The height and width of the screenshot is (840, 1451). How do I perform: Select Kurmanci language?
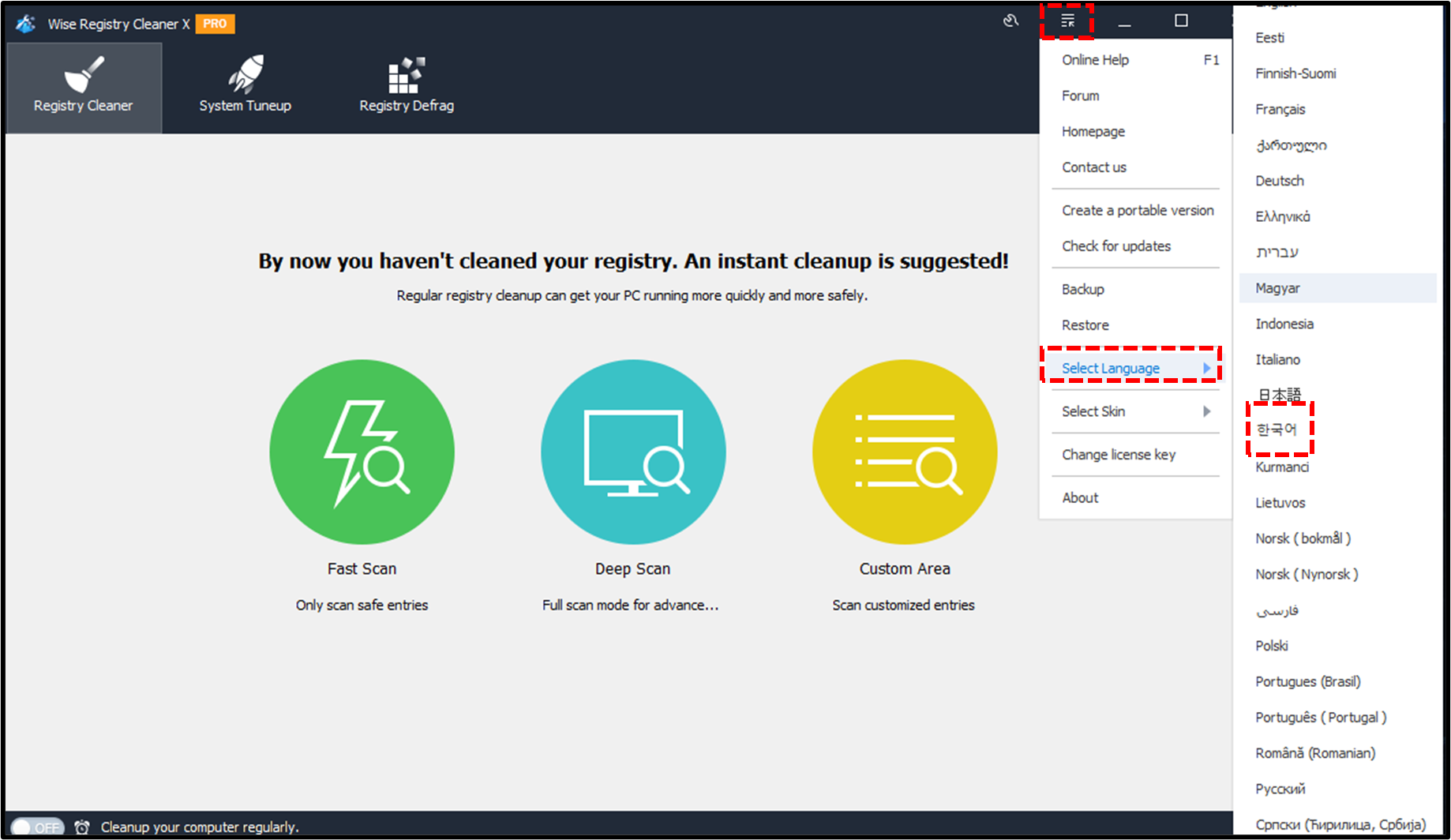[1337, 467]
